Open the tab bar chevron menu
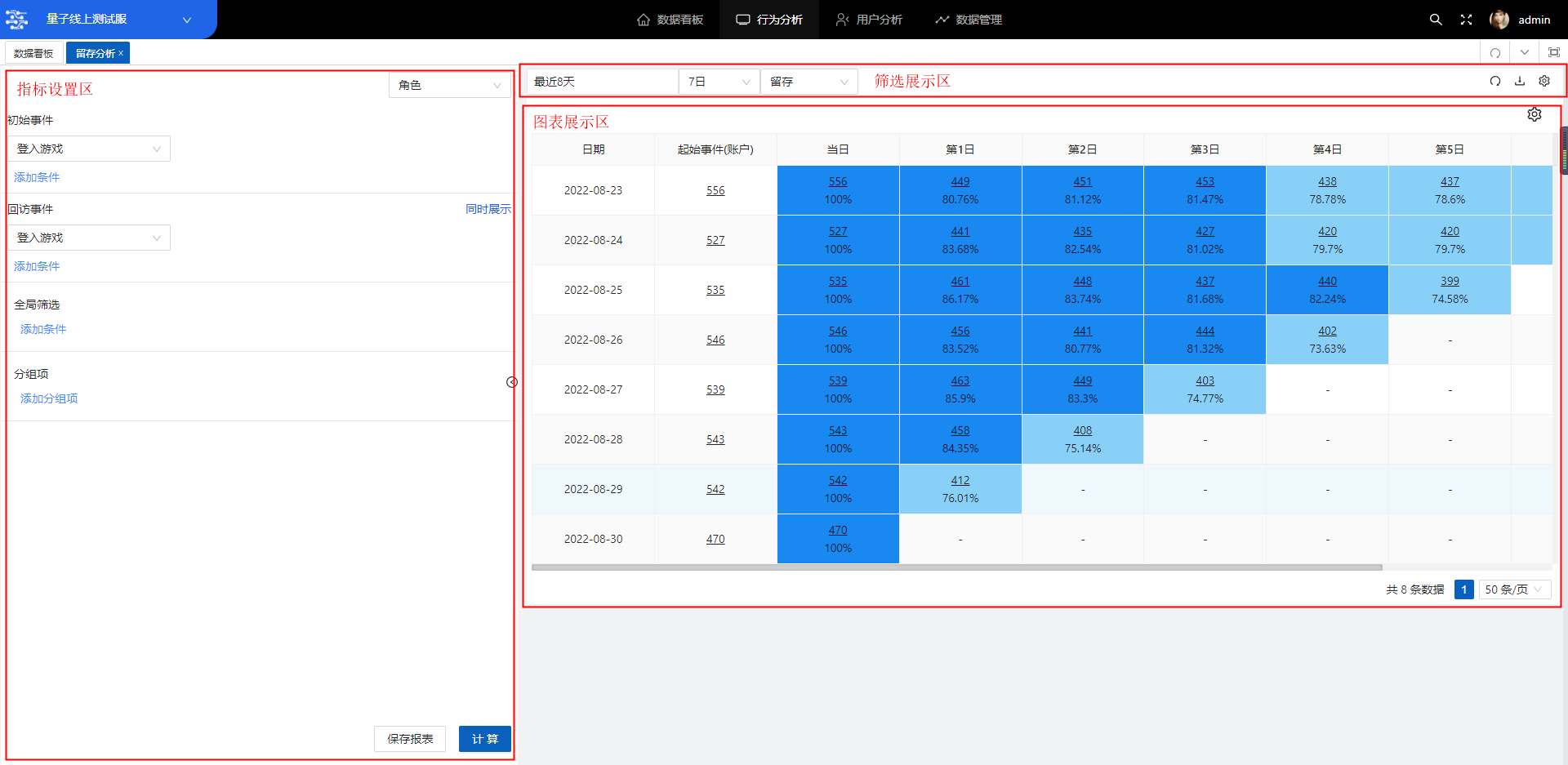The height and width of the screenshot is (765, 1568). (x=1525, y=52)
